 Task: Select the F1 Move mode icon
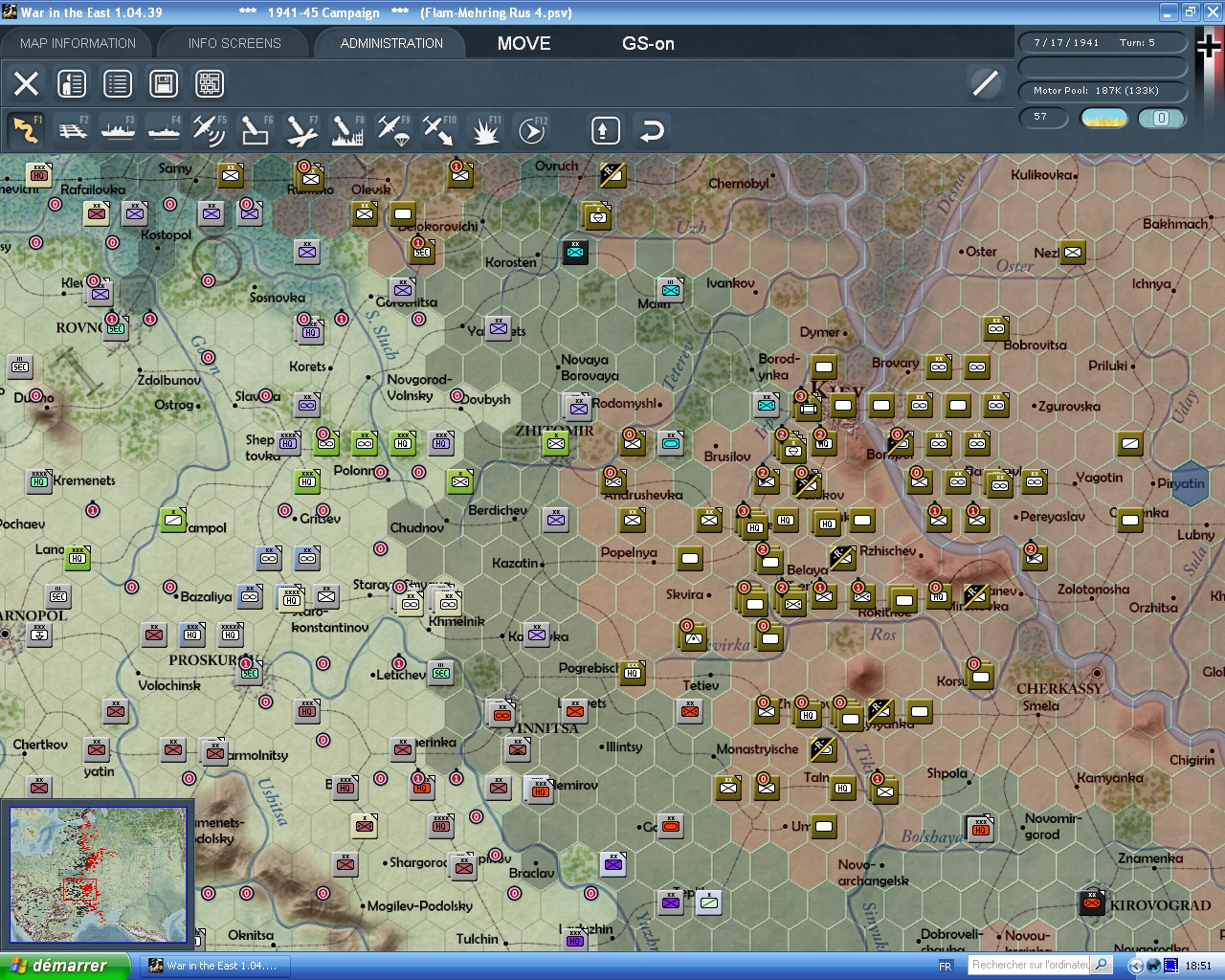coord(26,130)
